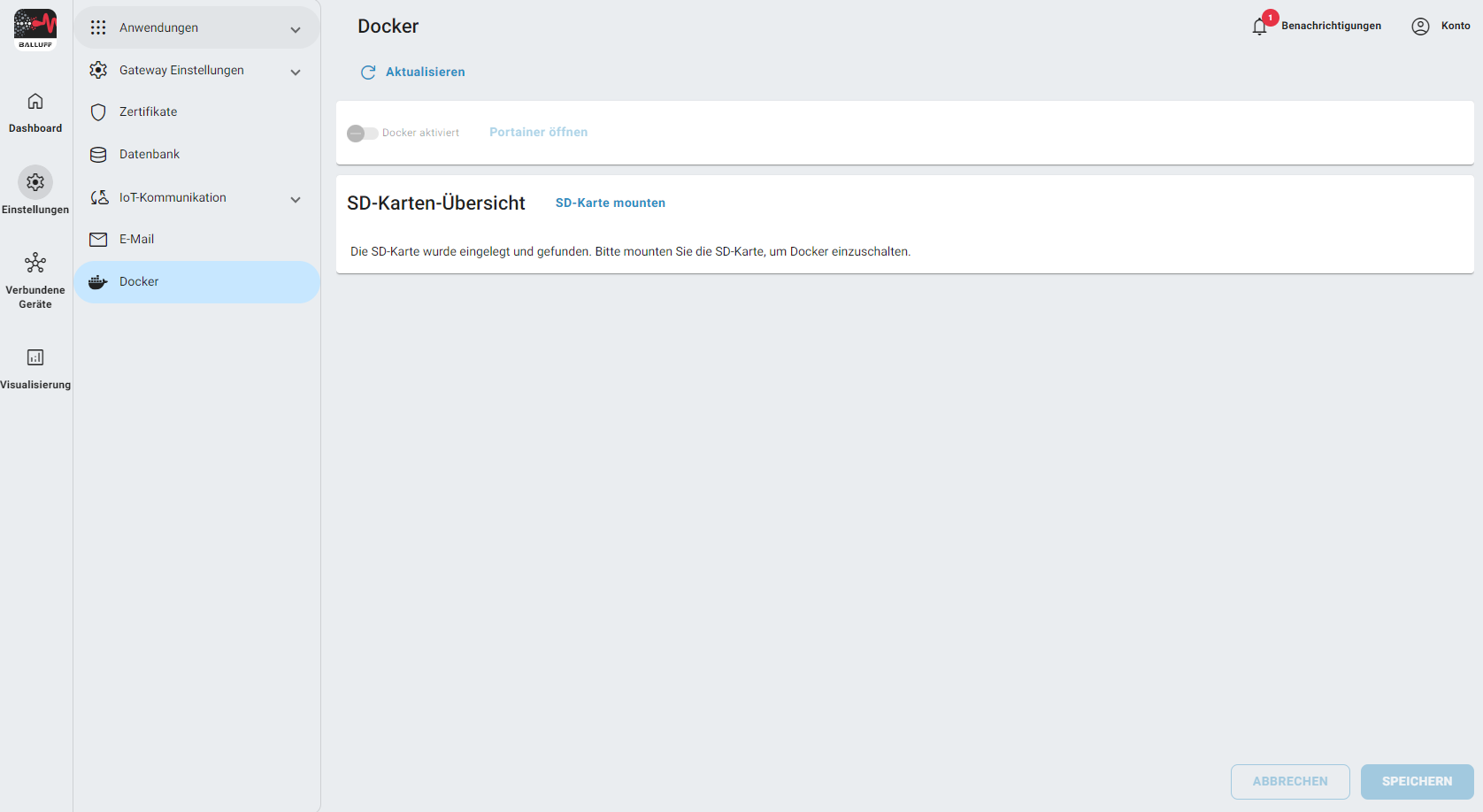Image resolution: width=1483 pixels, height=812 pixels.
Task: Open Verbundene Geräte network icon
Action: point(35,263)
